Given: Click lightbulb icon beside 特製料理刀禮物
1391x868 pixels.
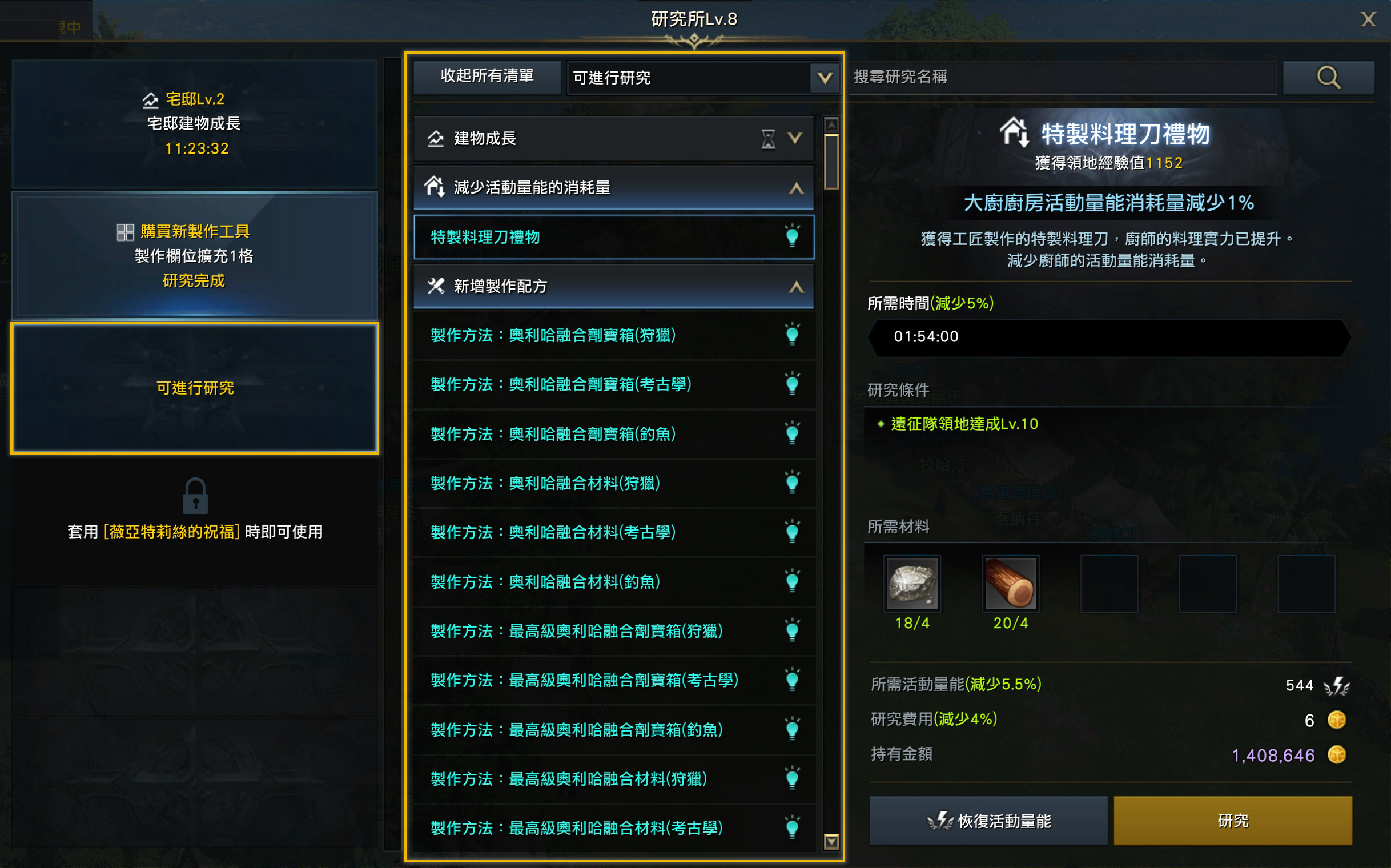Looking at the screenshot, I should (792, 236).
